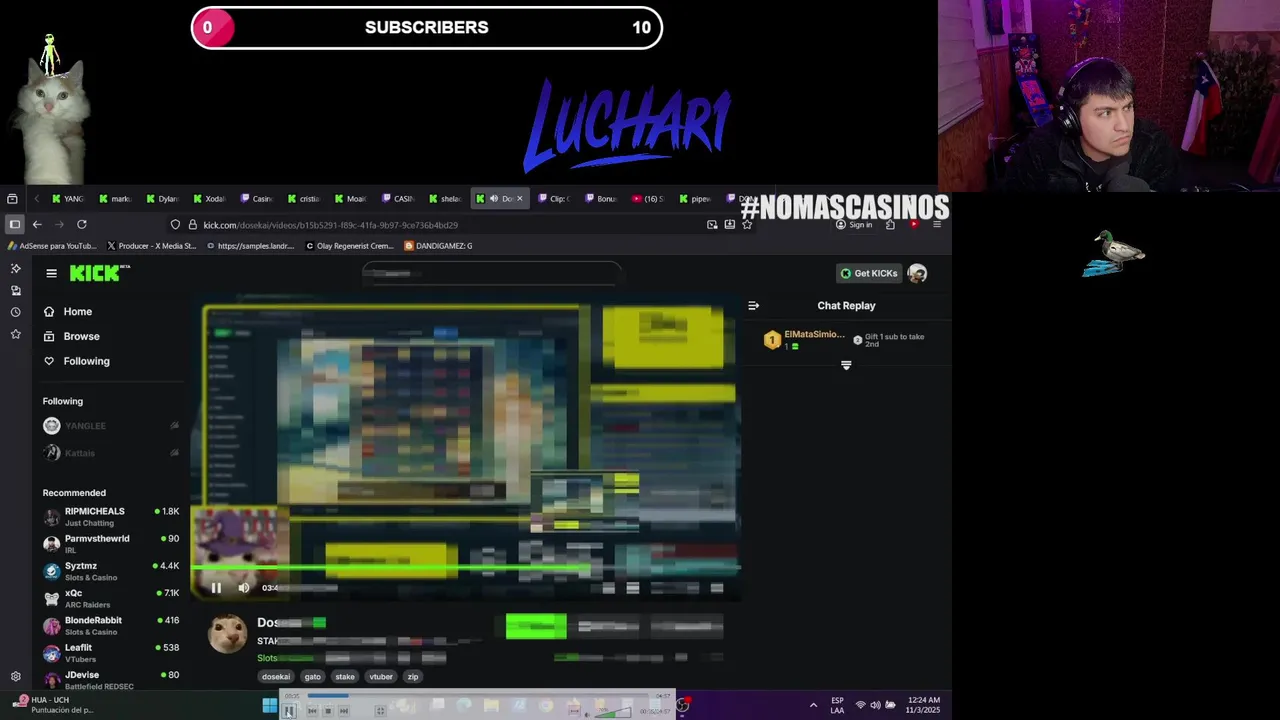The image size is (1280, 720).
Task: Open browser sidebar history clock icon
Action: pyautogui.click(x=15, y=312)
